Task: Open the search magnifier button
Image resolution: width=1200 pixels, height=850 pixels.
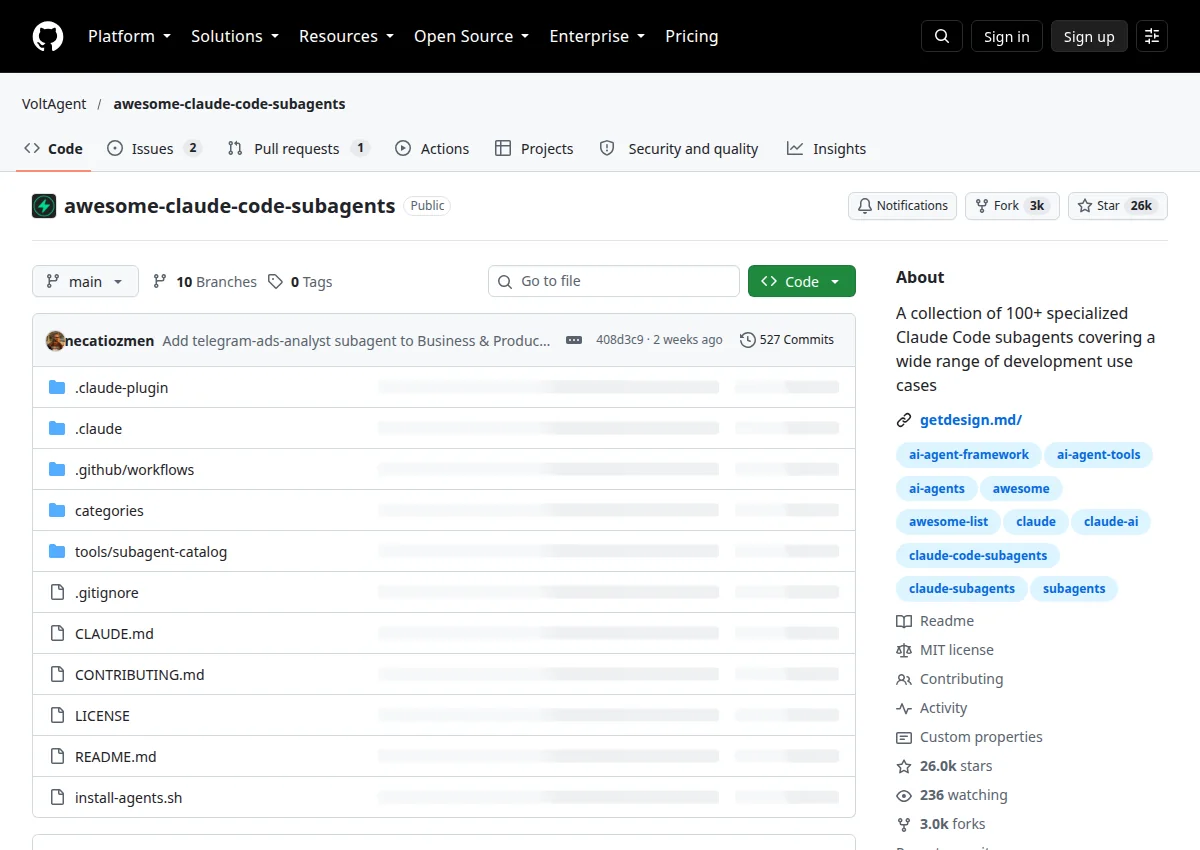Action: point(942,36)
